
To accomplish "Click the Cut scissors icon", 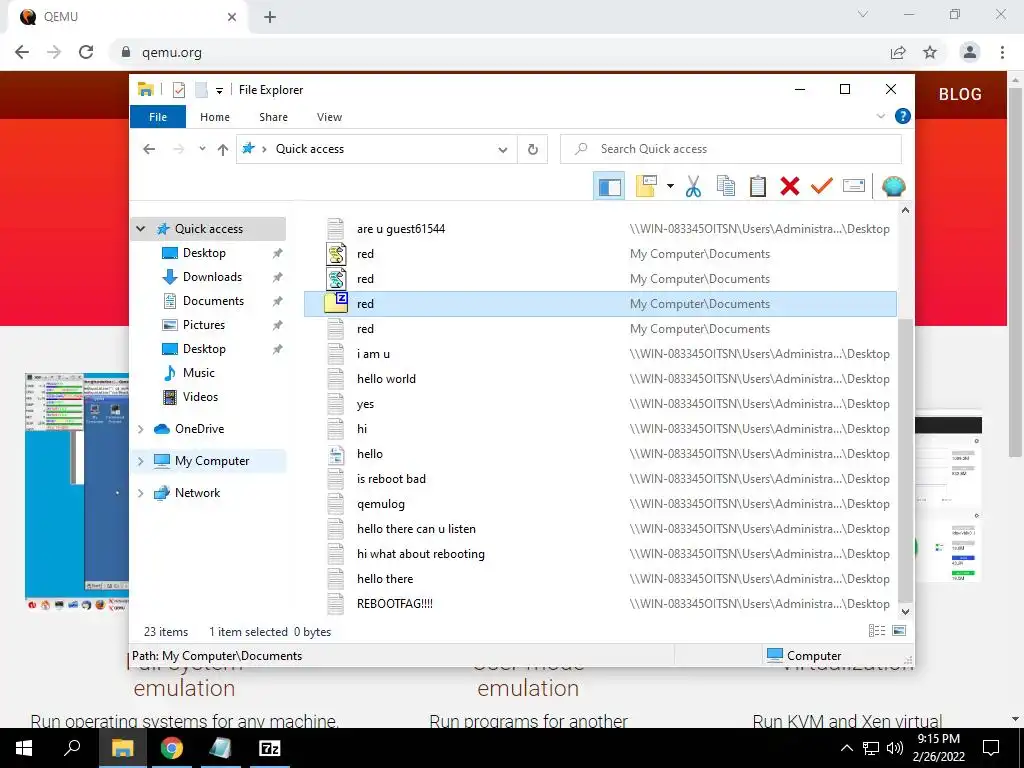I will point(693,187).
